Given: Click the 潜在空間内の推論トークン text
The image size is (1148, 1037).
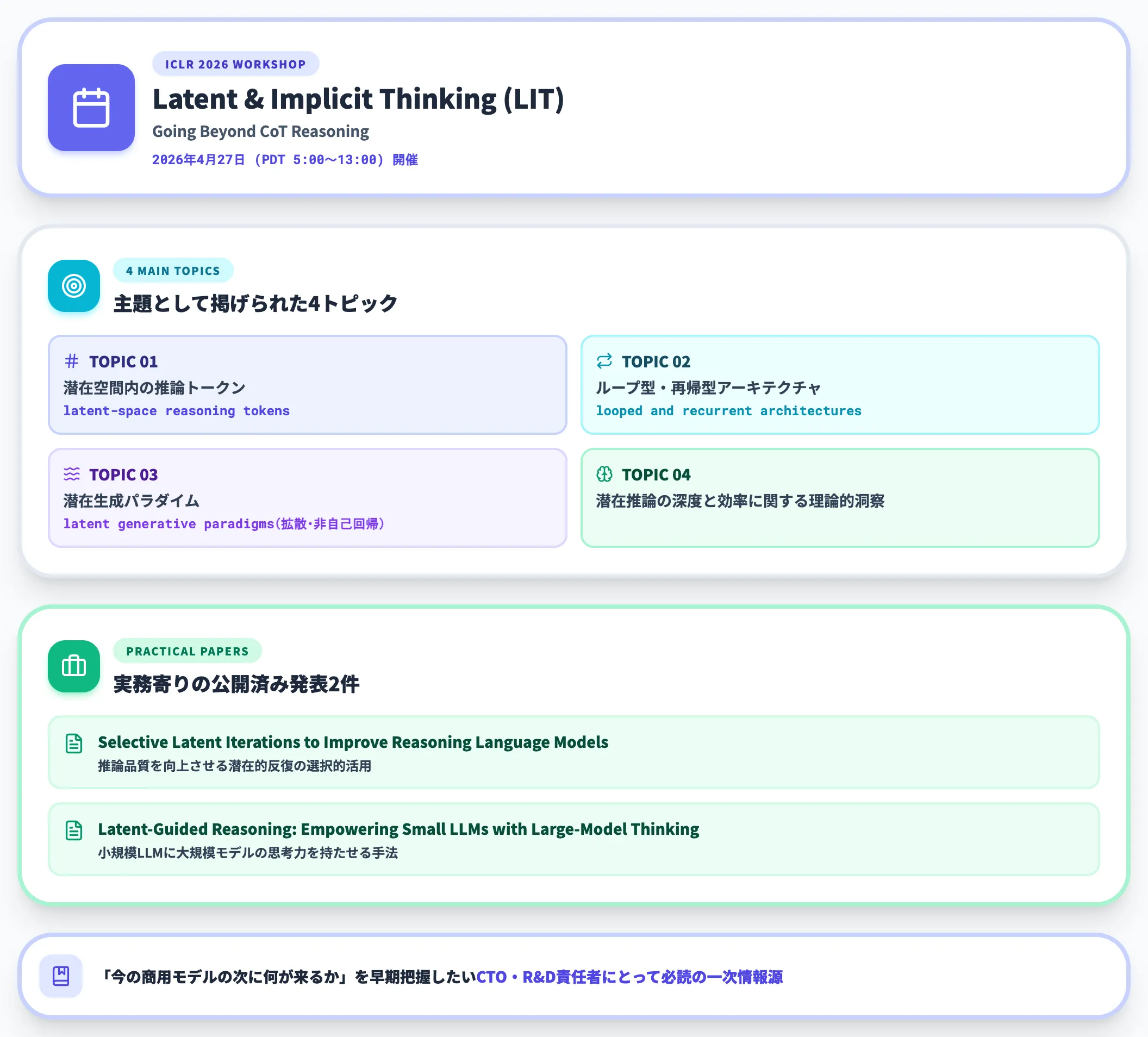Looking at the screenshot, I should [x=154, y=388].
